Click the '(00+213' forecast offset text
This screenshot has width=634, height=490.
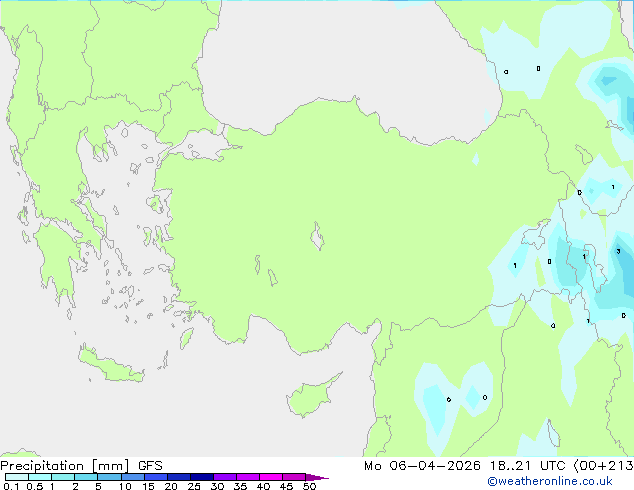click(603, 466)
